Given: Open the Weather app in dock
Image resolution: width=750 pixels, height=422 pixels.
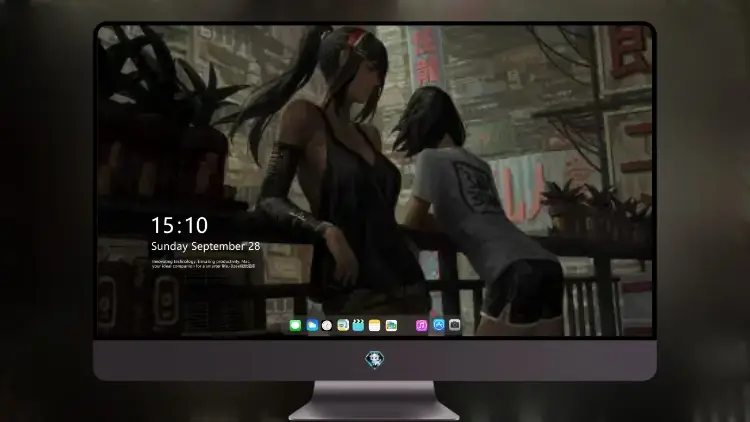Looking at the screenshot, I should 312,325.
